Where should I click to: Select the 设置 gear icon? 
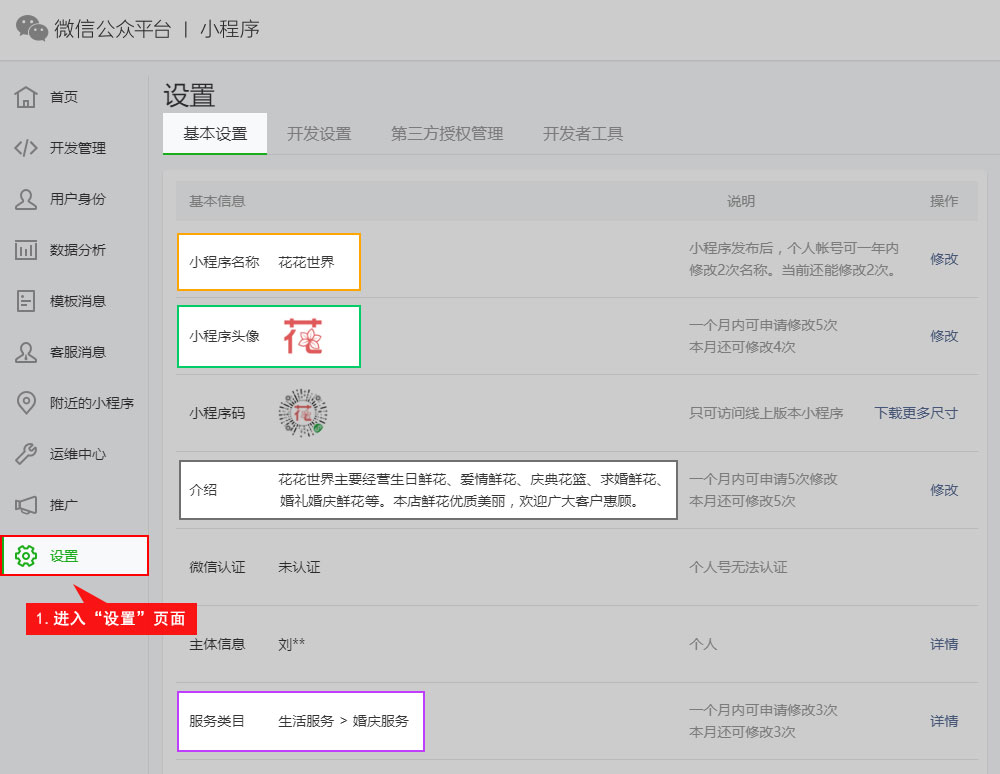(26, 556)
